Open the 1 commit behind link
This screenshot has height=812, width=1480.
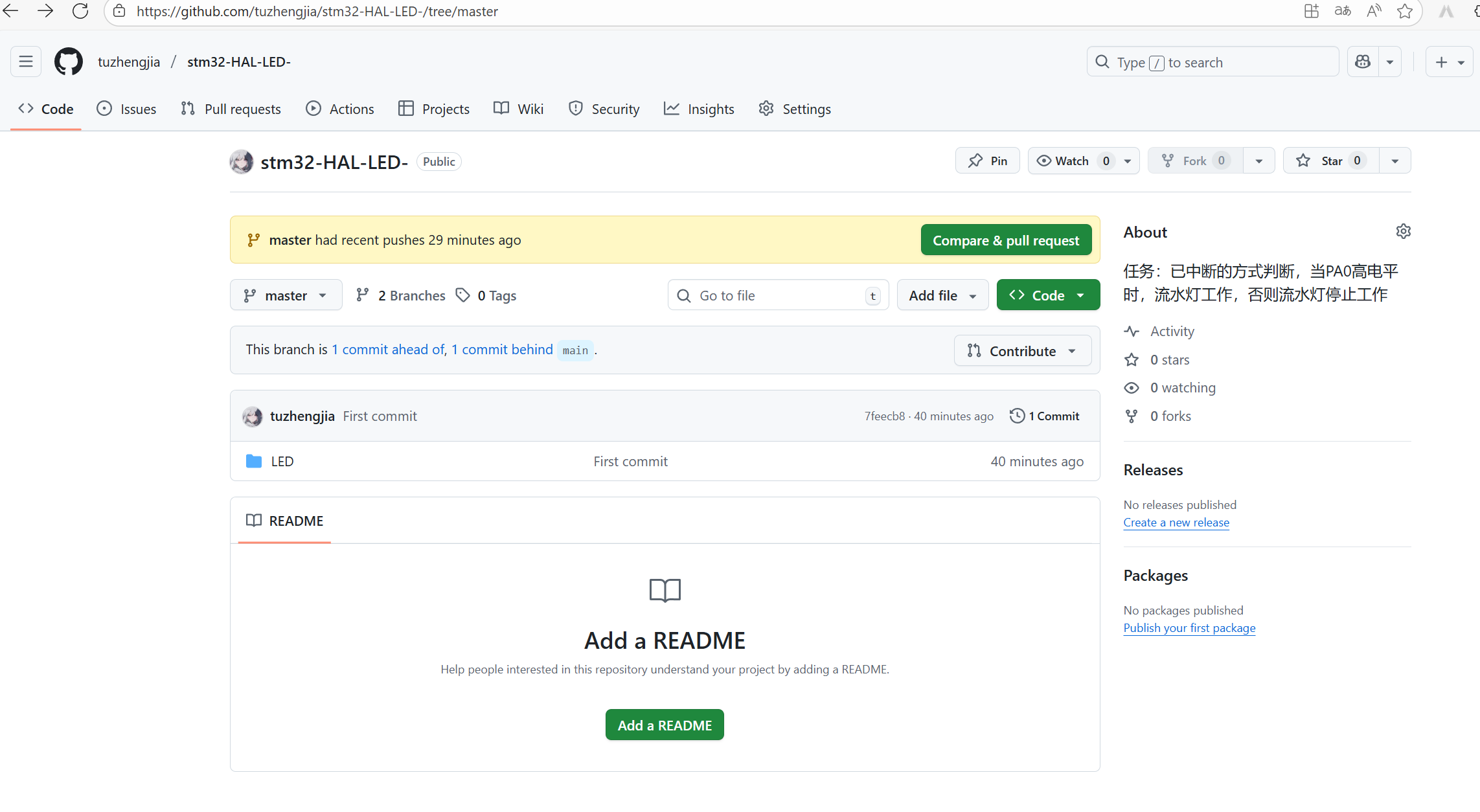tap(502, 350)
